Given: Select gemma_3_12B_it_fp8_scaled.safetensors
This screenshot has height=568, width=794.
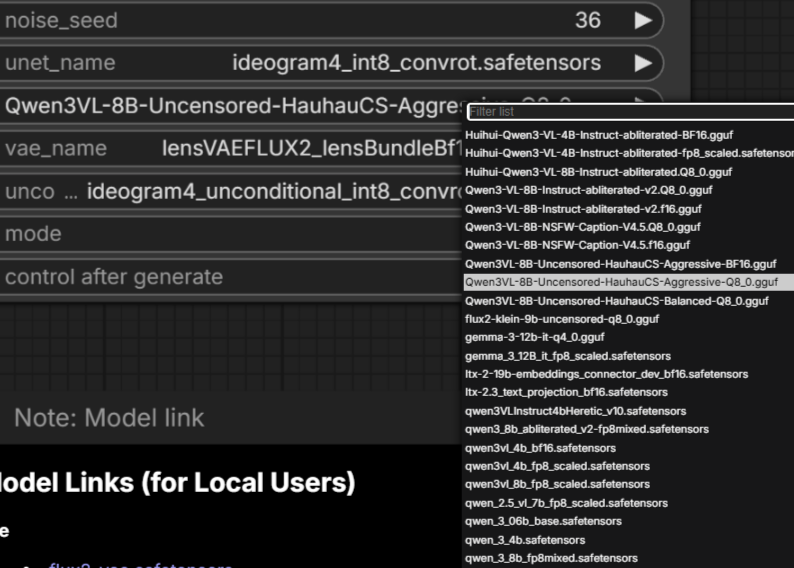Looking at the screenshot, I should tap(629, 356).
